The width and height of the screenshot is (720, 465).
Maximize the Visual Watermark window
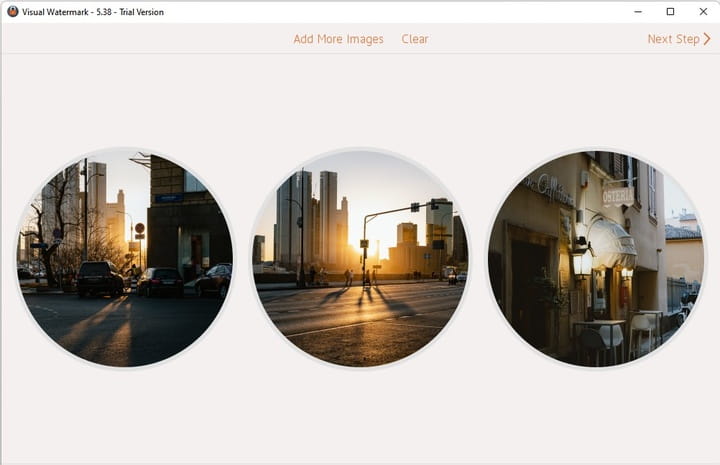tap(670, 11)
